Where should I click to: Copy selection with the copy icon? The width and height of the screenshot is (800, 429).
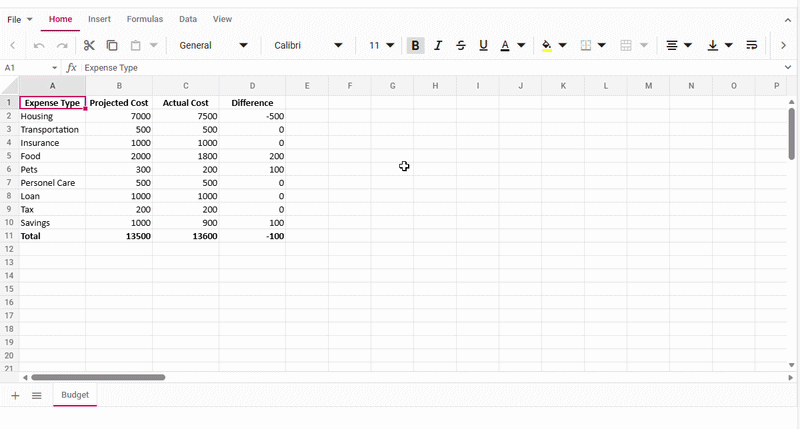[x=112, y=45]
